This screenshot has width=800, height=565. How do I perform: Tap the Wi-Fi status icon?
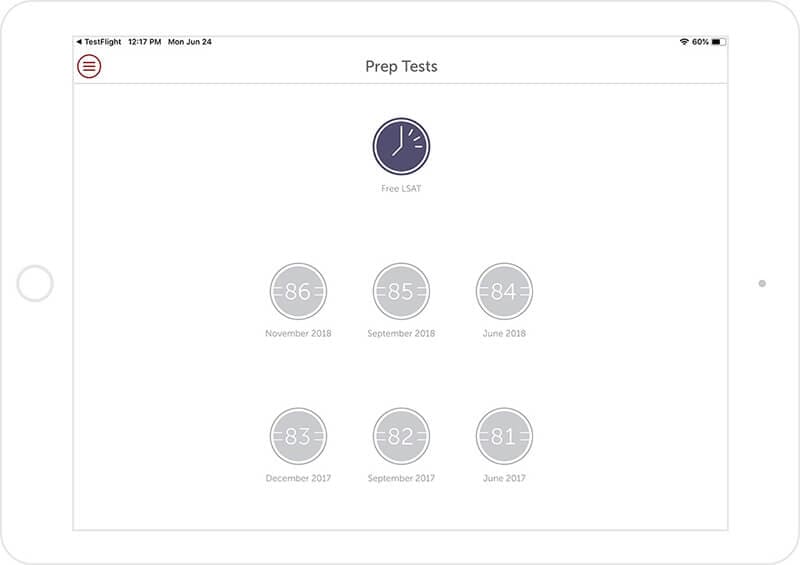tap(684, 42)
